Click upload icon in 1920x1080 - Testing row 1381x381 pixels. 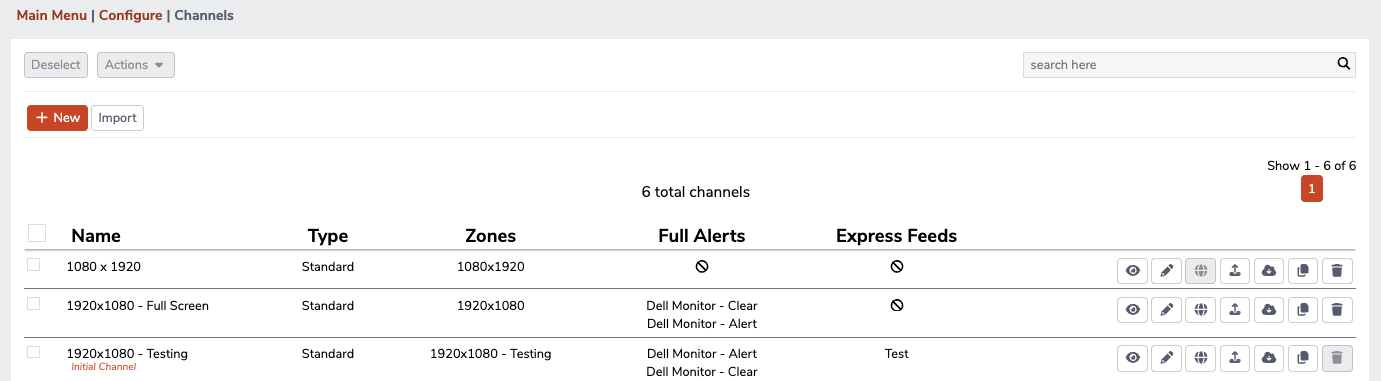coord(1234,357)
